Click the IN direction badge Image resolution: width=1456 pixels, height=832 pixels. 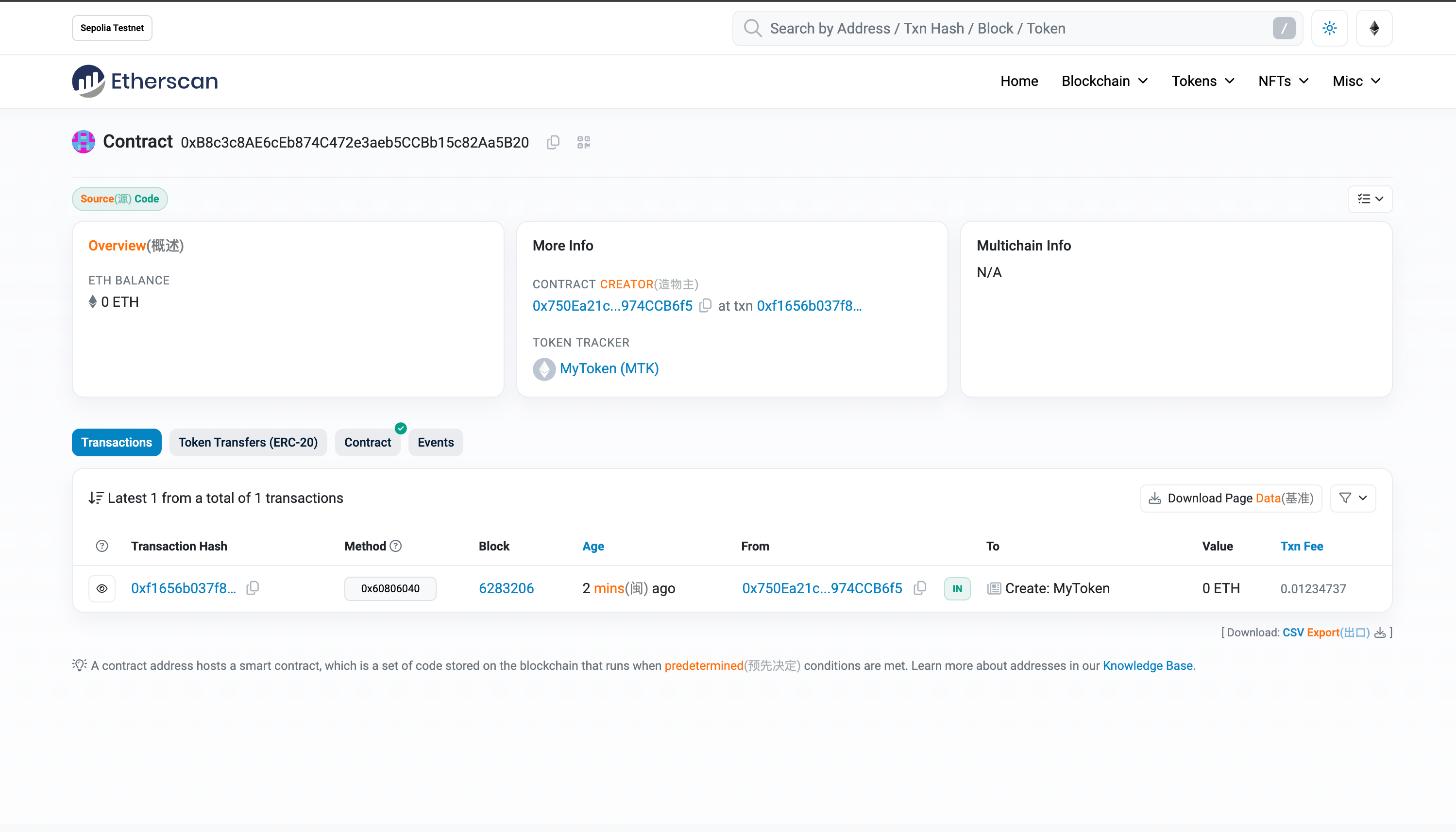click(x=957, y=589)
